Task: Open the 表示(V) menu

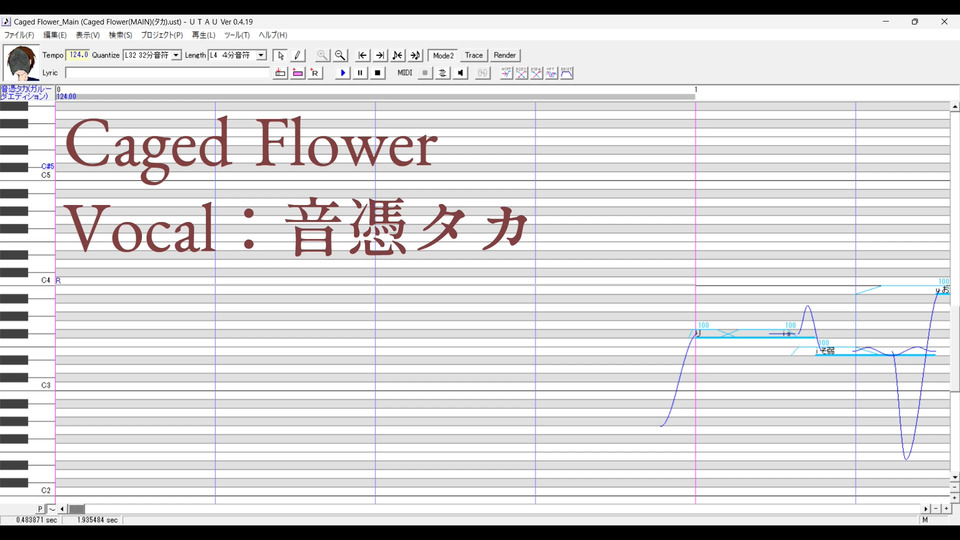Action: pyautogui.click(x=88, y=35)
